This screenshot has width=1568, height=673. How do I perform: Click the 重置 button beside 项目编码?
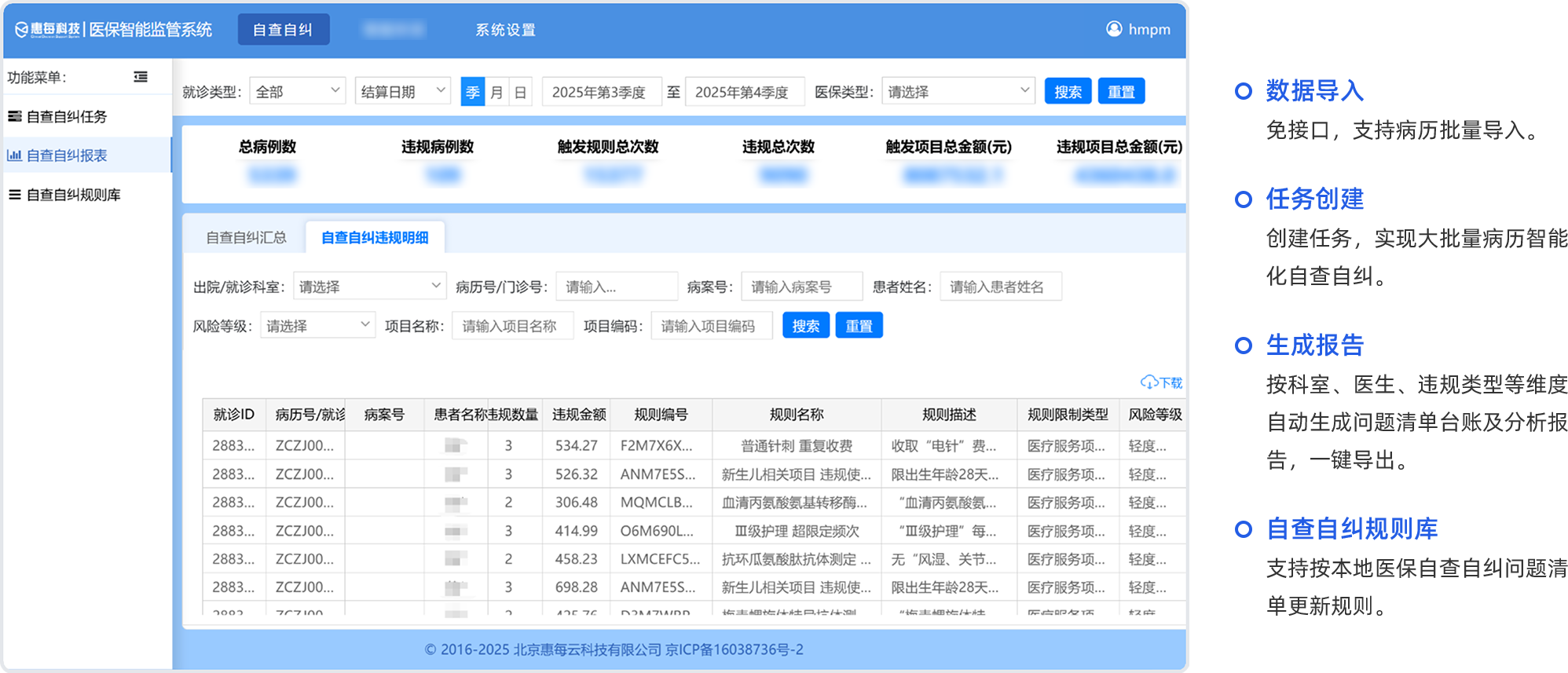[859, 325]
